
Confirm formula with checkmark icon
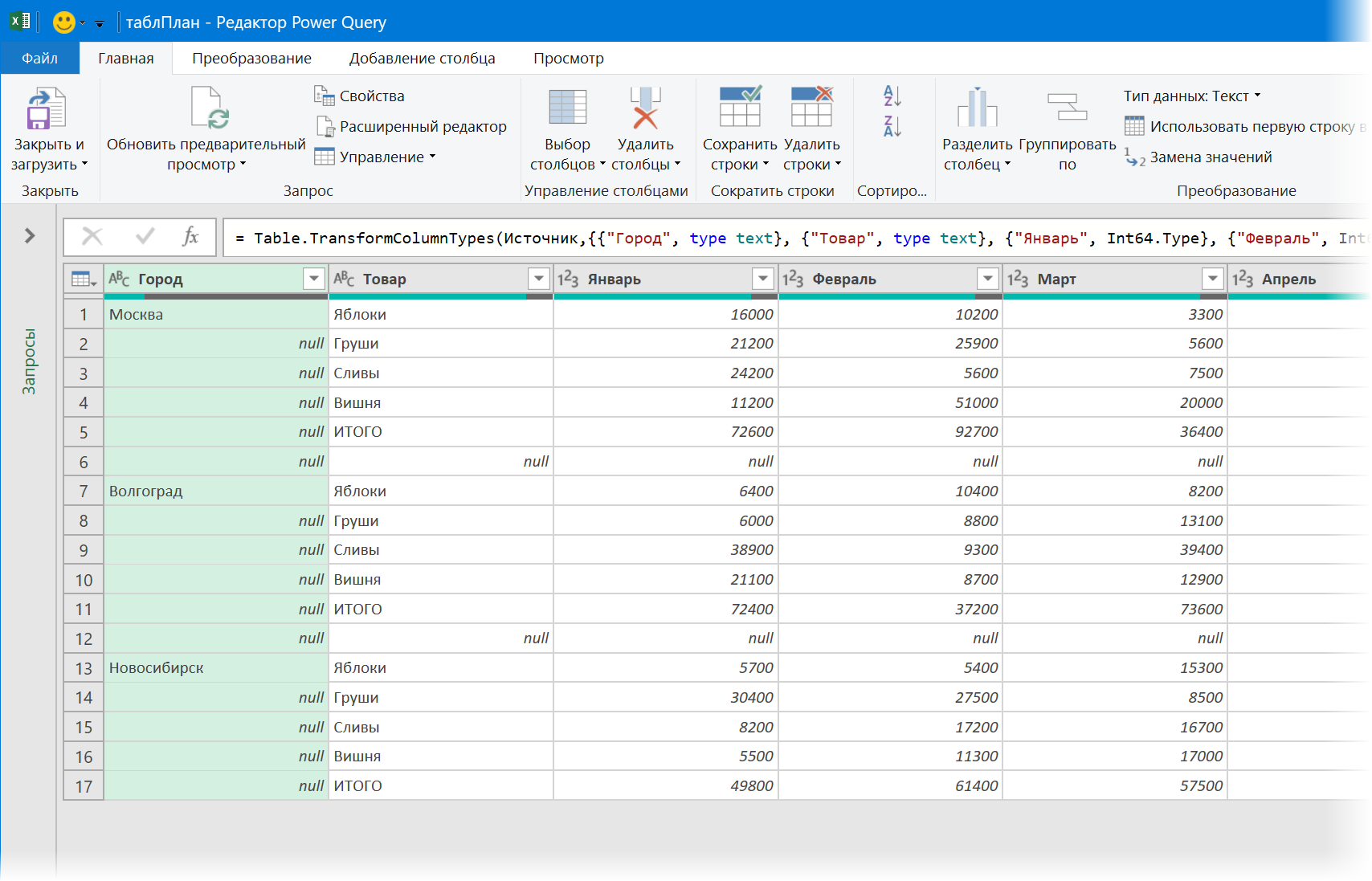[x=145, y=236]
